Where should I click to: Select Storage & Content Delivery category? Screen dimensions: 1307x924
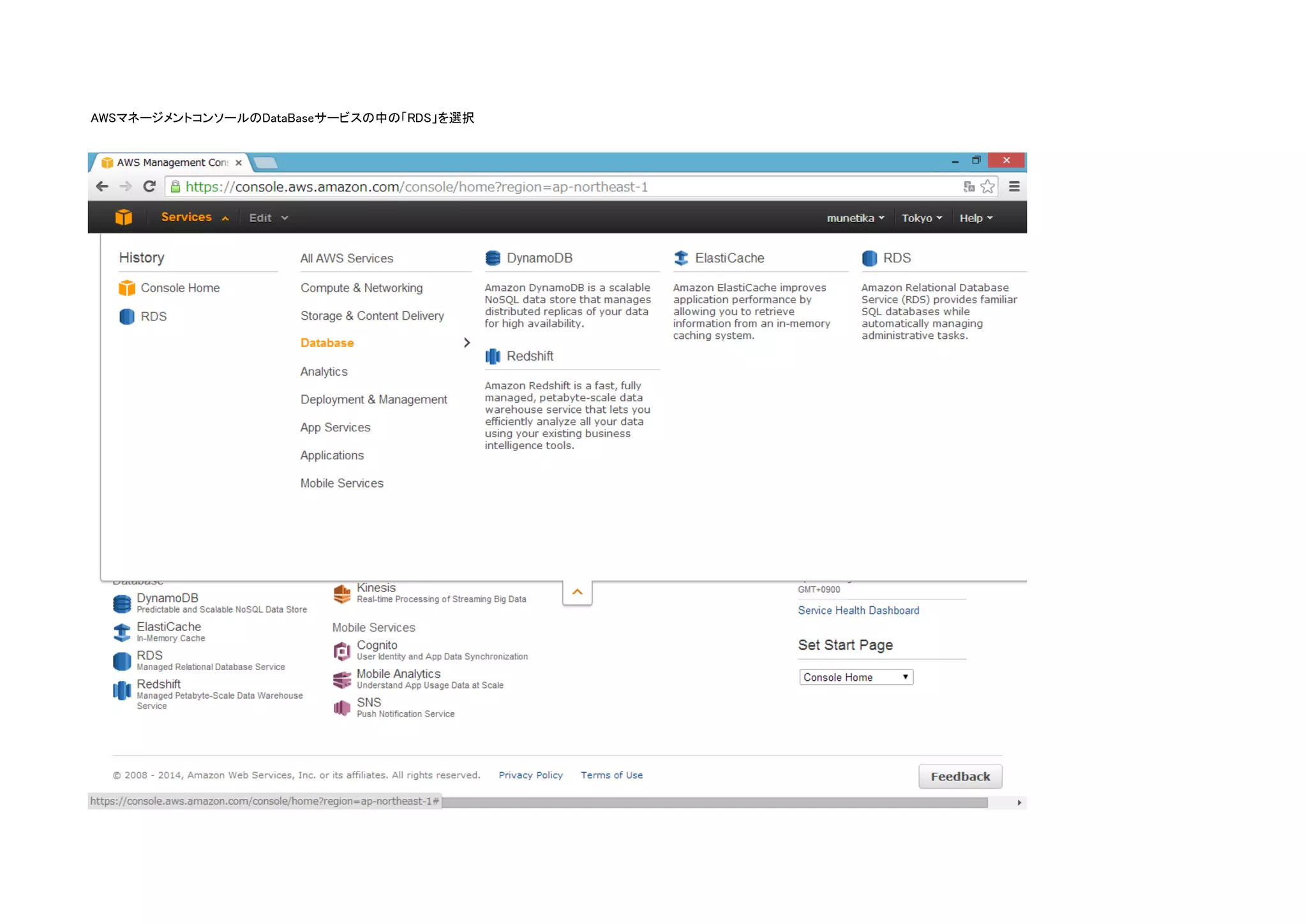coord(372,316)
